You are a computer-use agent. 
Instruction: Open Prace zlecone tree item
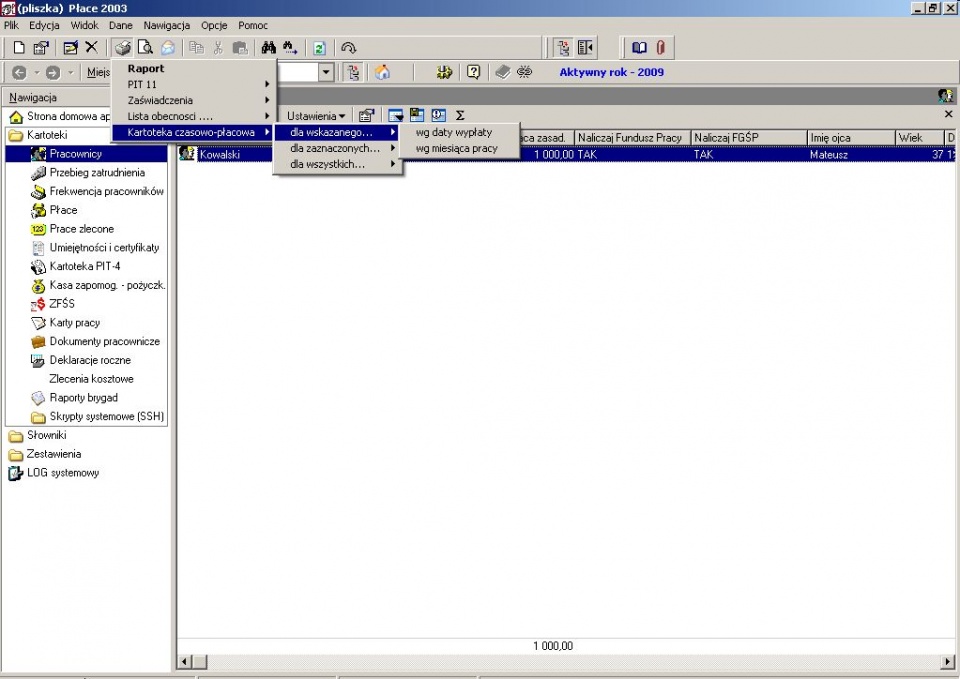(x=72, y=229)
